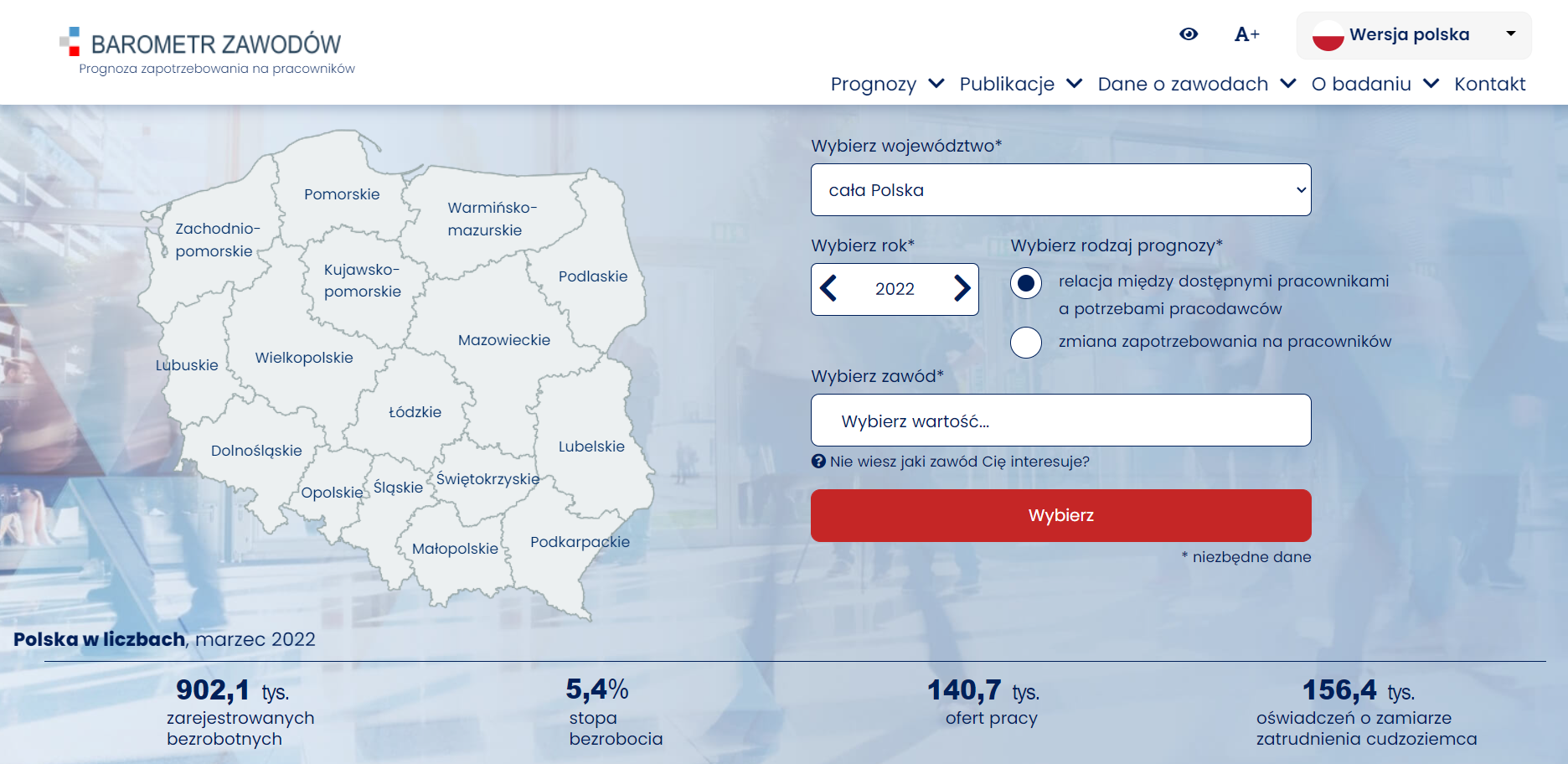Select the 'relacja między dostępnymi pracownikami' radio
Screen dimensions: 1568x764
[x=1026, y=285]
